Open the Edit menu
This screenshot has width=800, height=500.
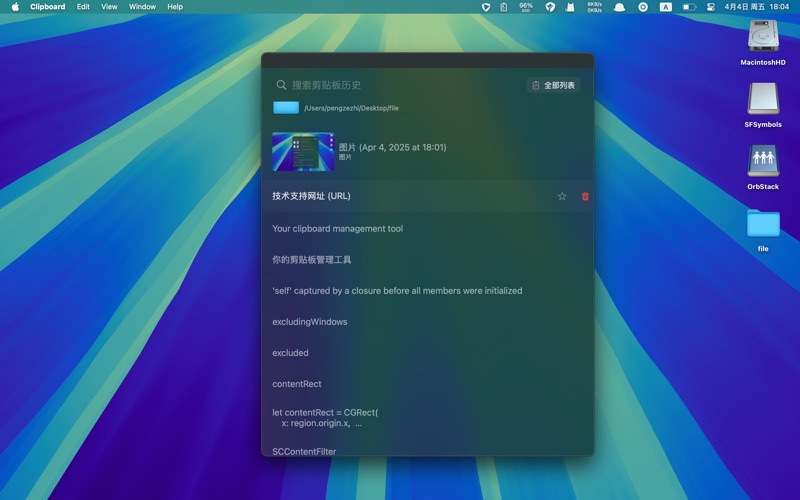coord(83,7)
